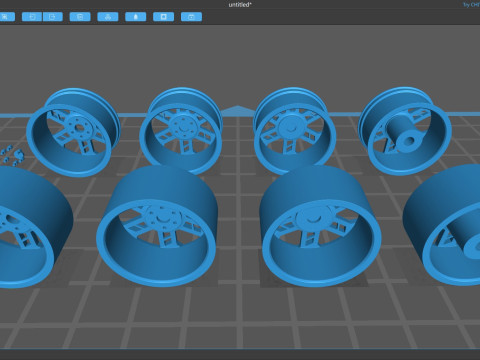The image size is (480, 360).
Task: Click the untitled* document title
Action: point(240,5)
